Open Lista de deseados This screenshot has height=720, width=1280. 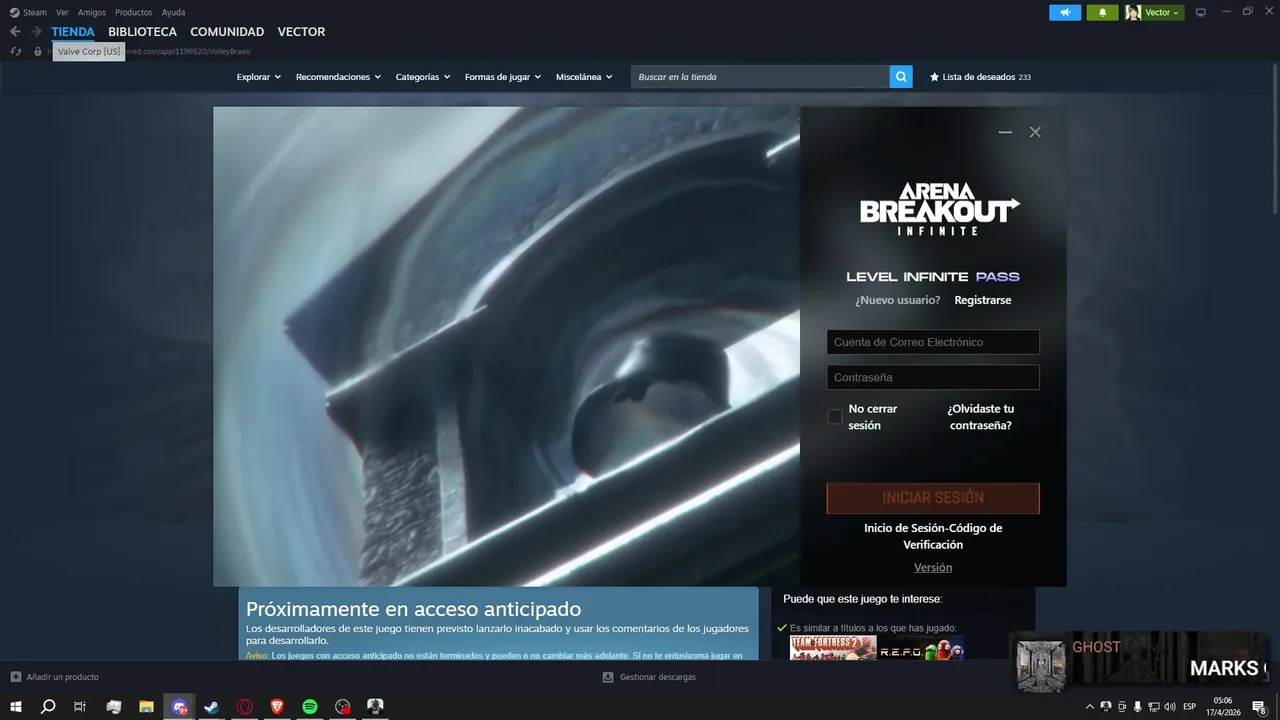980,77
